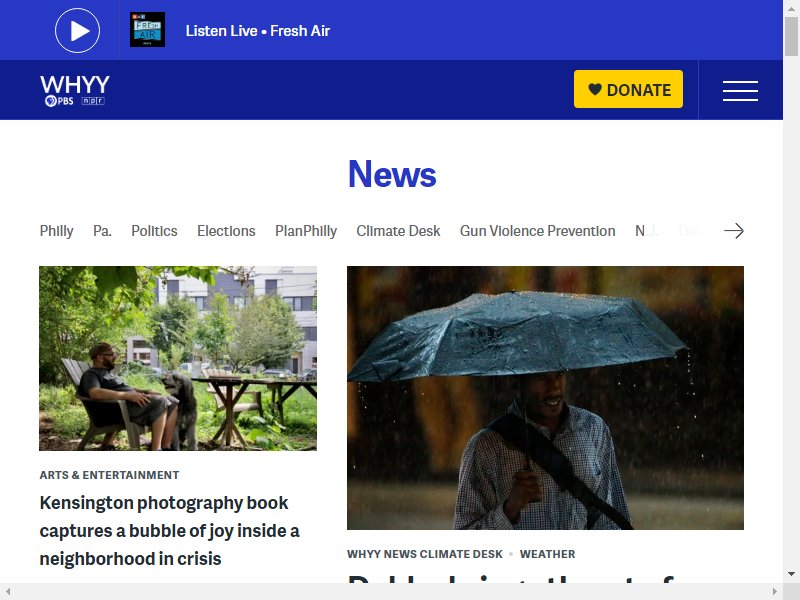Screen dimensions: 800x600
Task: Click the Weather category label
Action: click(547, 554)
